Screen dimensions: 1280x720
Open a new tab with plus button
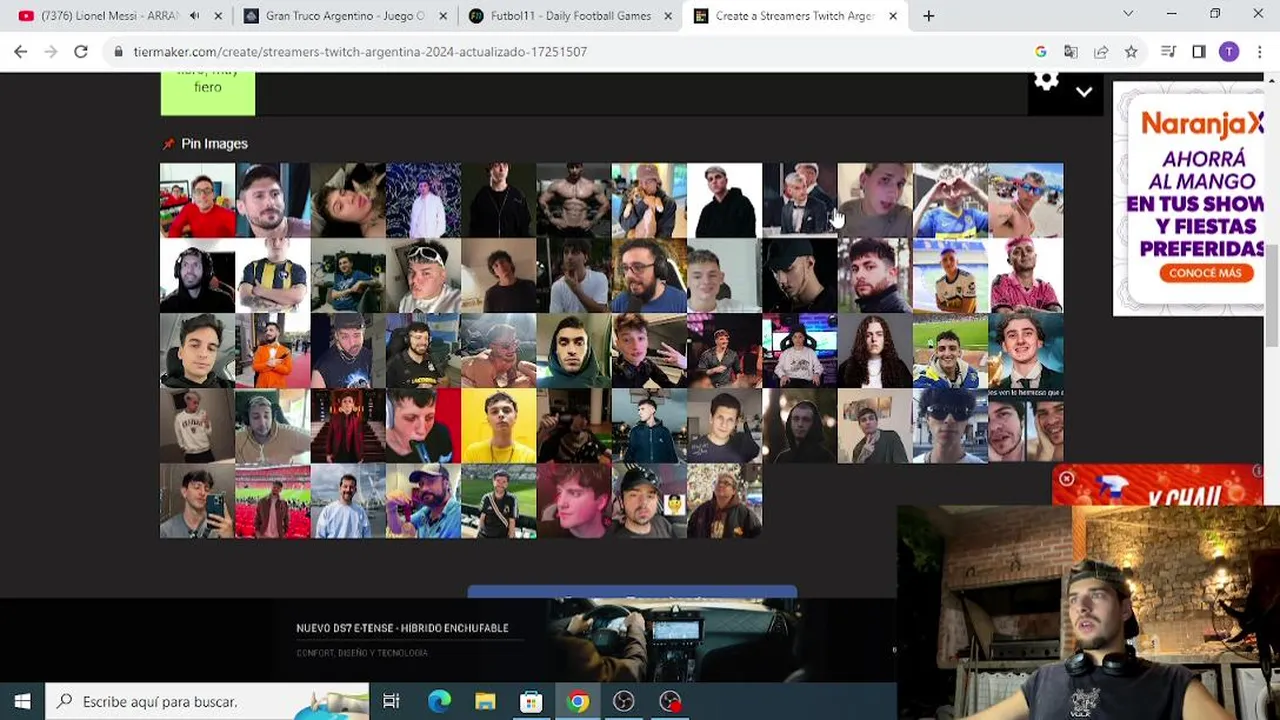pos(929,16)
